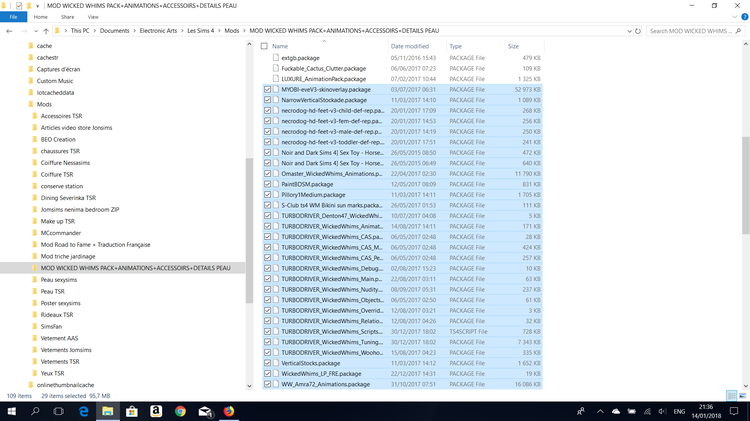
Task: Expand chevron after 'Electronic Arts' in breadcrumb
Action: tap(182, 31)
